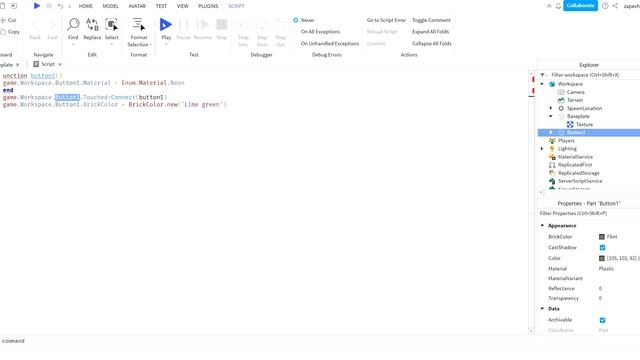Open the HOME ribbon tab
The height and width of the screenshot is (360, 640).
(85, 6)
